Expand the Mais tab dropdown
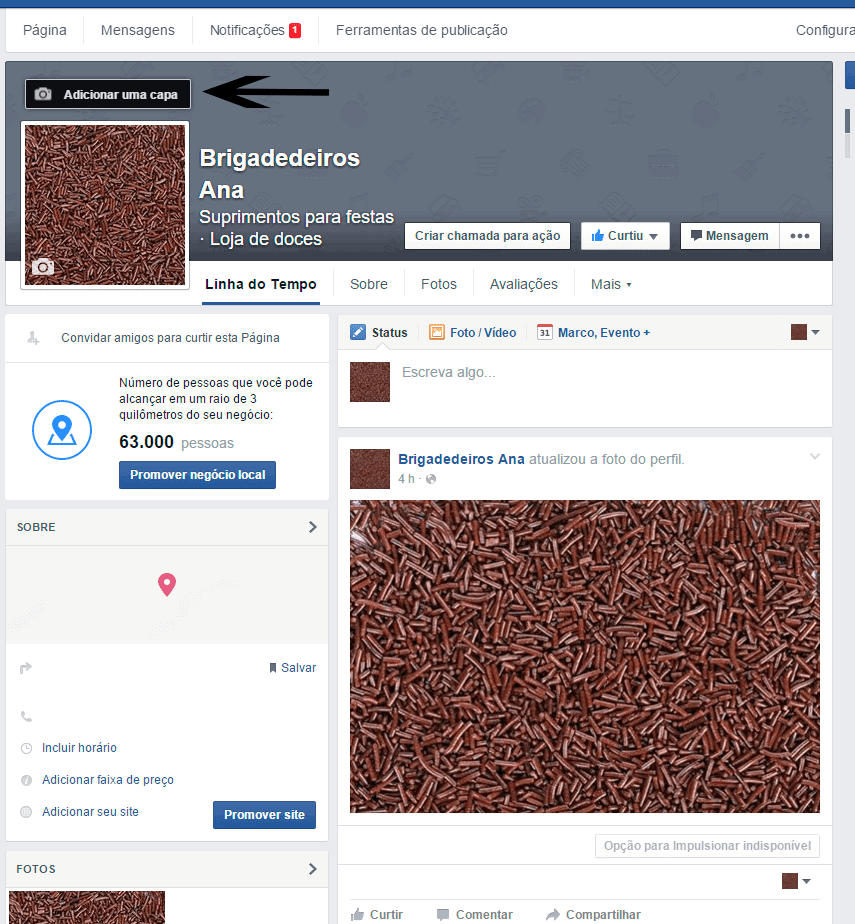 (x=611, y=284)
